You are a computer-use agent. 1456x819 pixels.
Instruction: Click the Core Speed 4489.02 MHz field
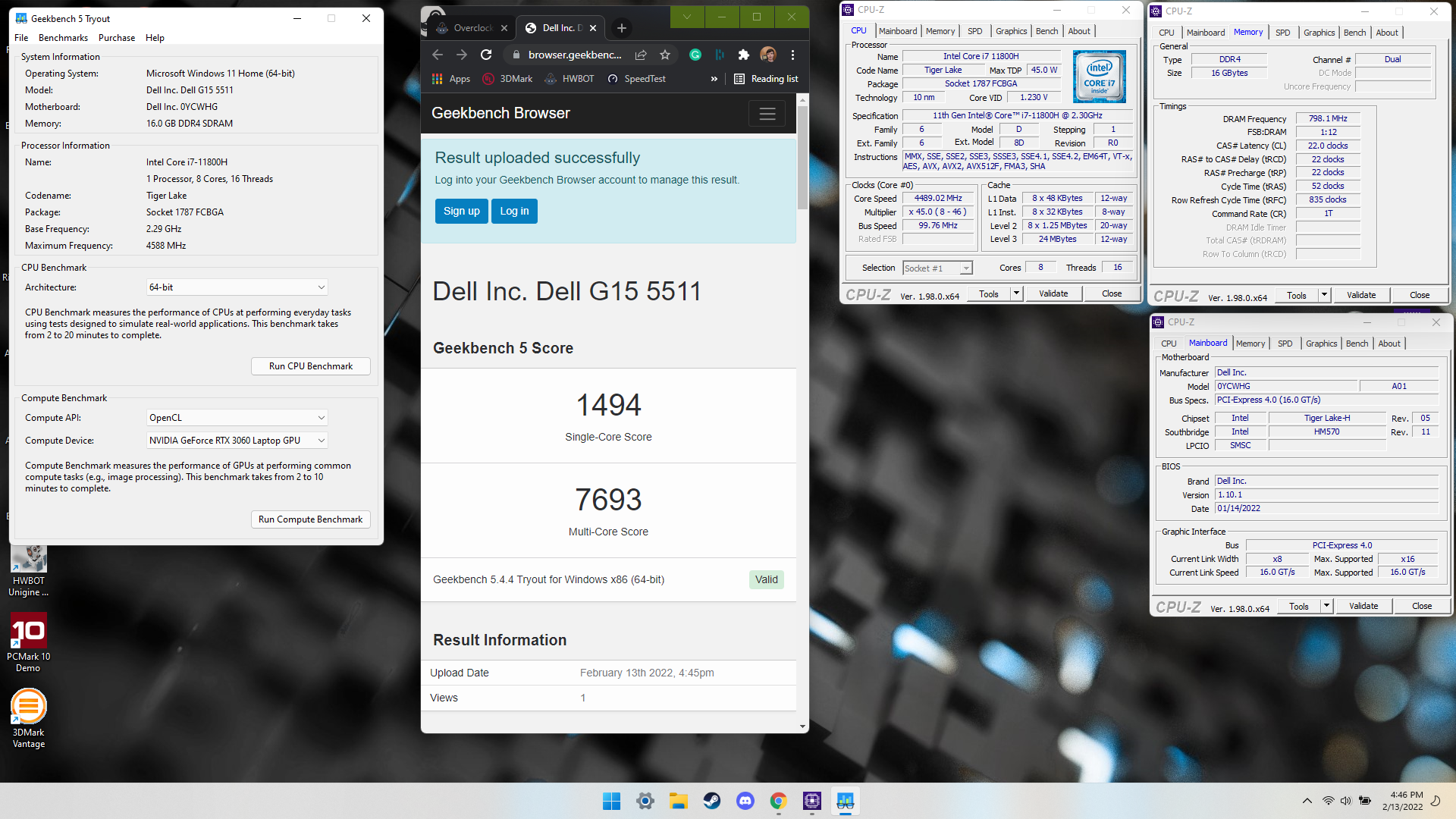pyautogui.click(x=937, y=198)
